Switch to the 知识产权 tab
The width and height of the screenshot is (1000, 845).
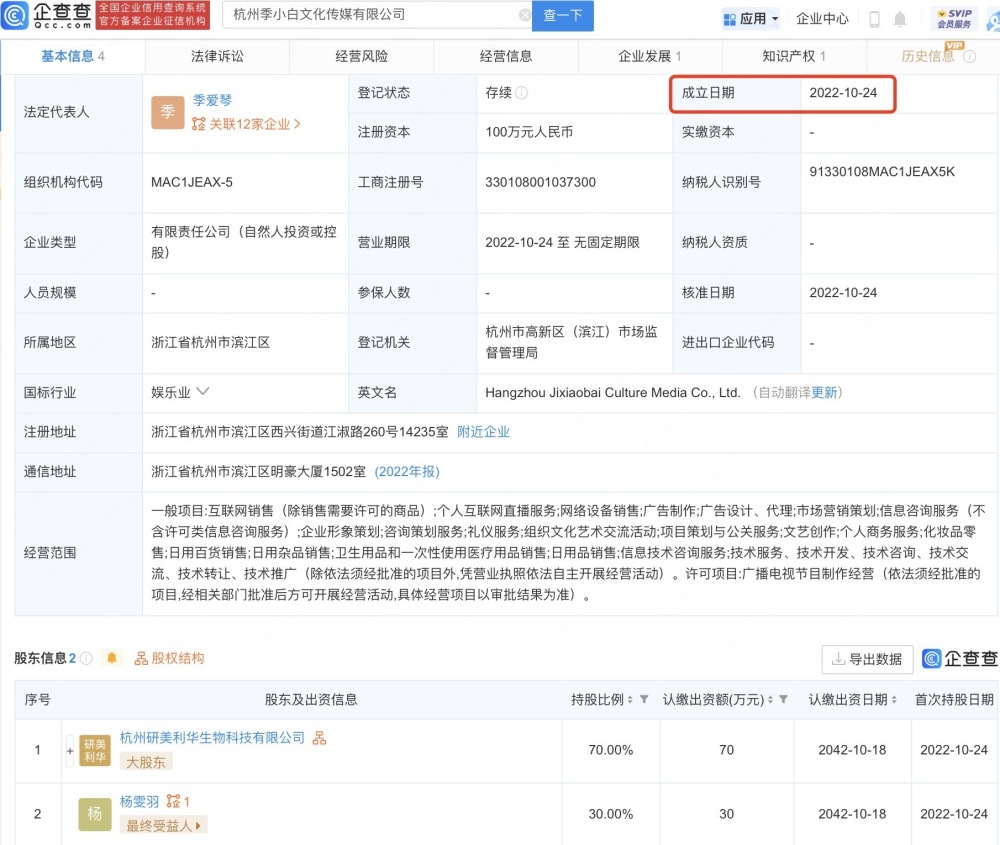pyautogui.click(x=794, y=57)
